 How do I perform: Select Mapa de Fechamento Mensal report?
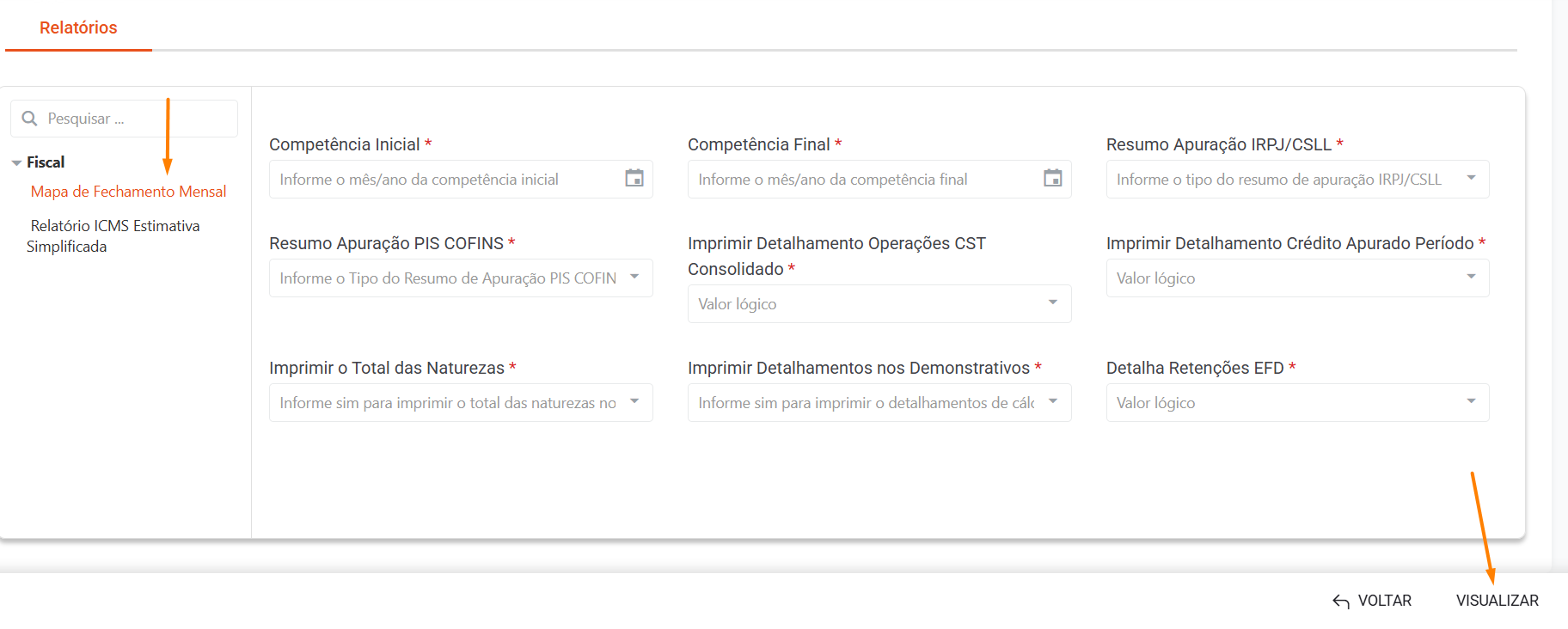(128, 192)
